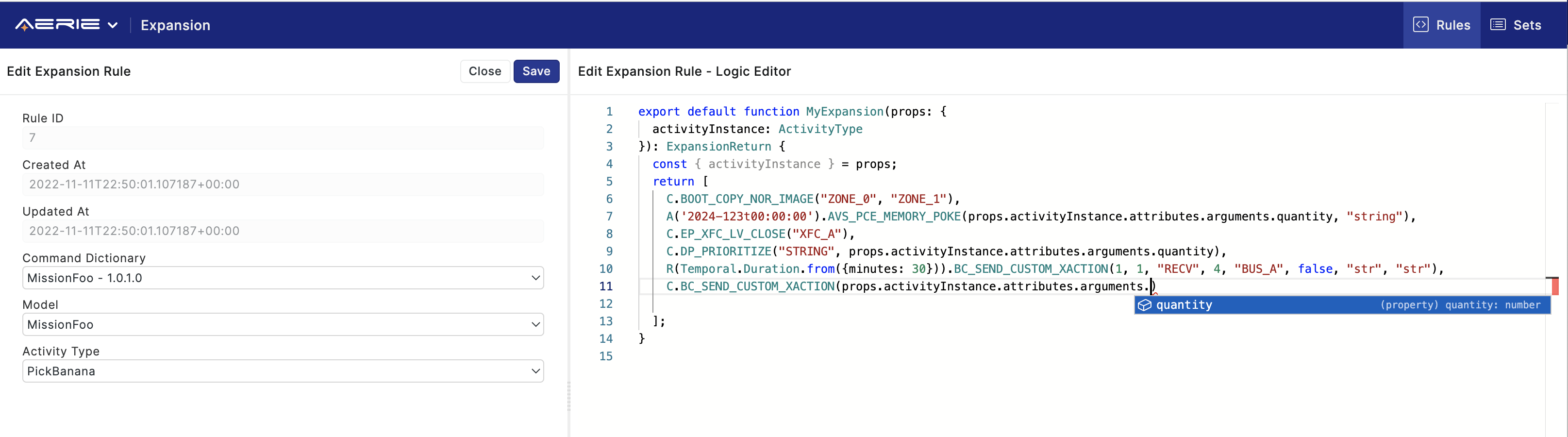Click the Save button
The height and width of the screenshot is (437, 1568).
[x=536, y=71]
